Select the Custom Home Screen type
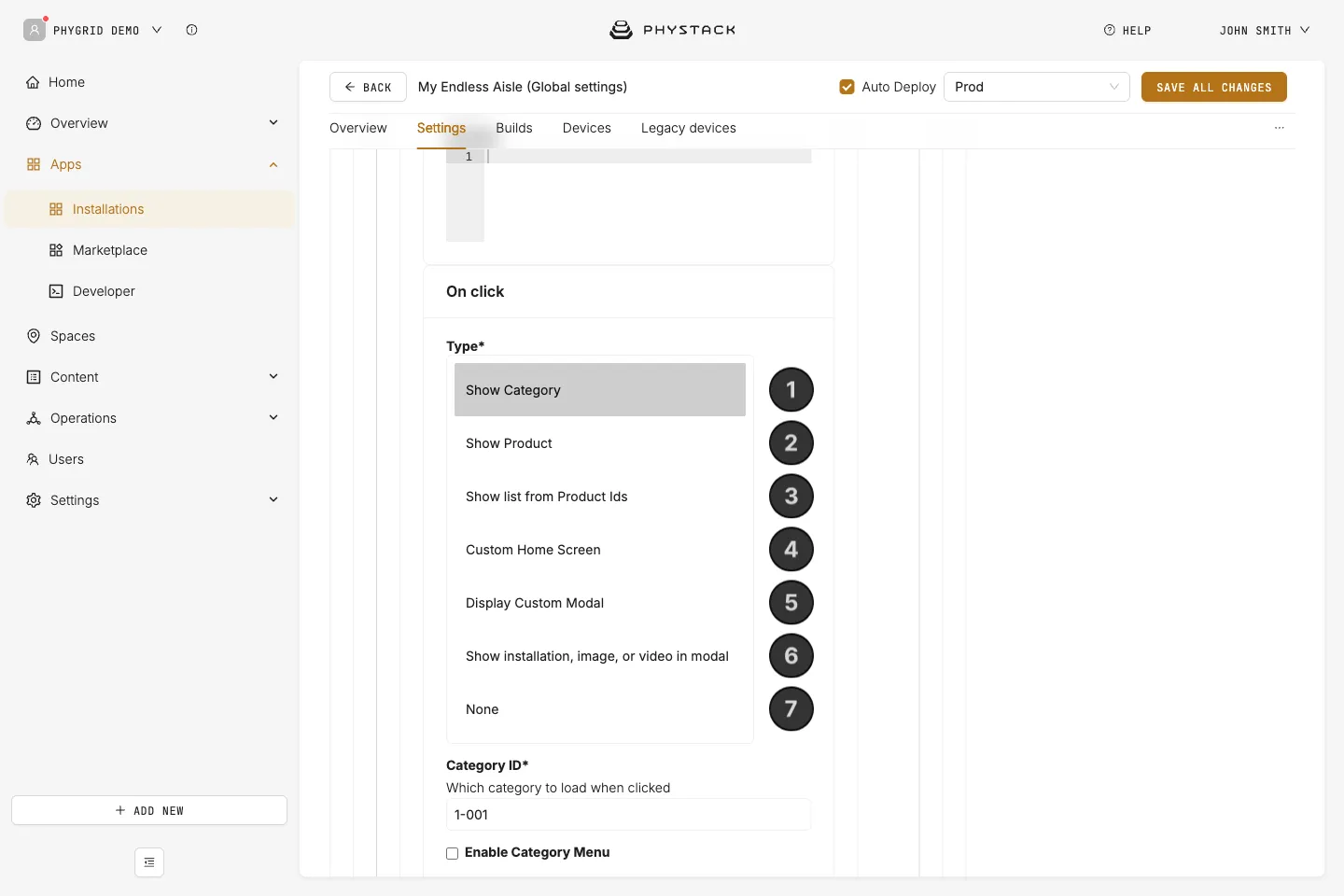Image resolution: width=1344 pixels, height=896 pixels. 600,550
